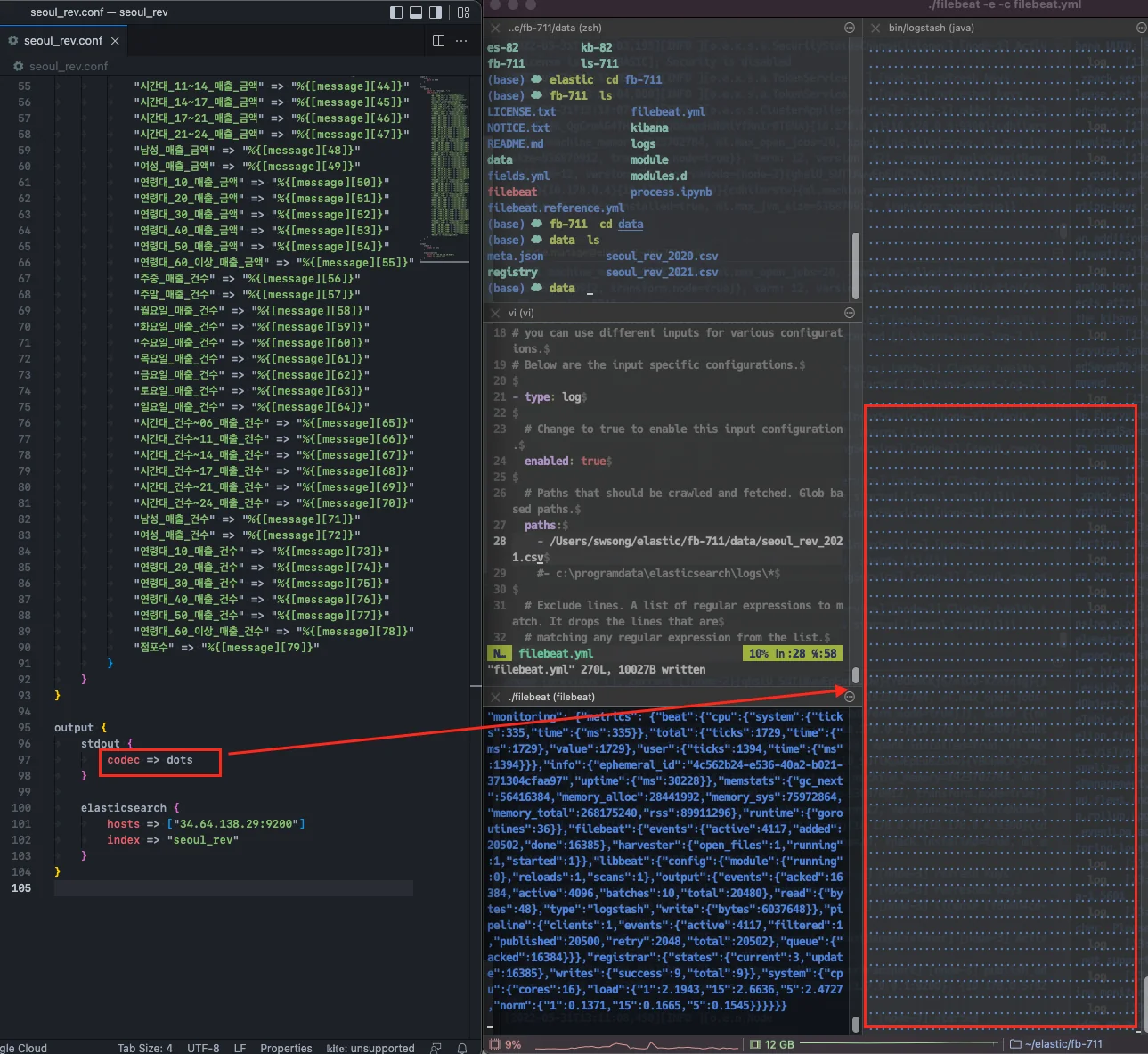This screenshot has height=1054, width=1148.
Task: Open the Customize Layout icon
Action: coord(463,12)
